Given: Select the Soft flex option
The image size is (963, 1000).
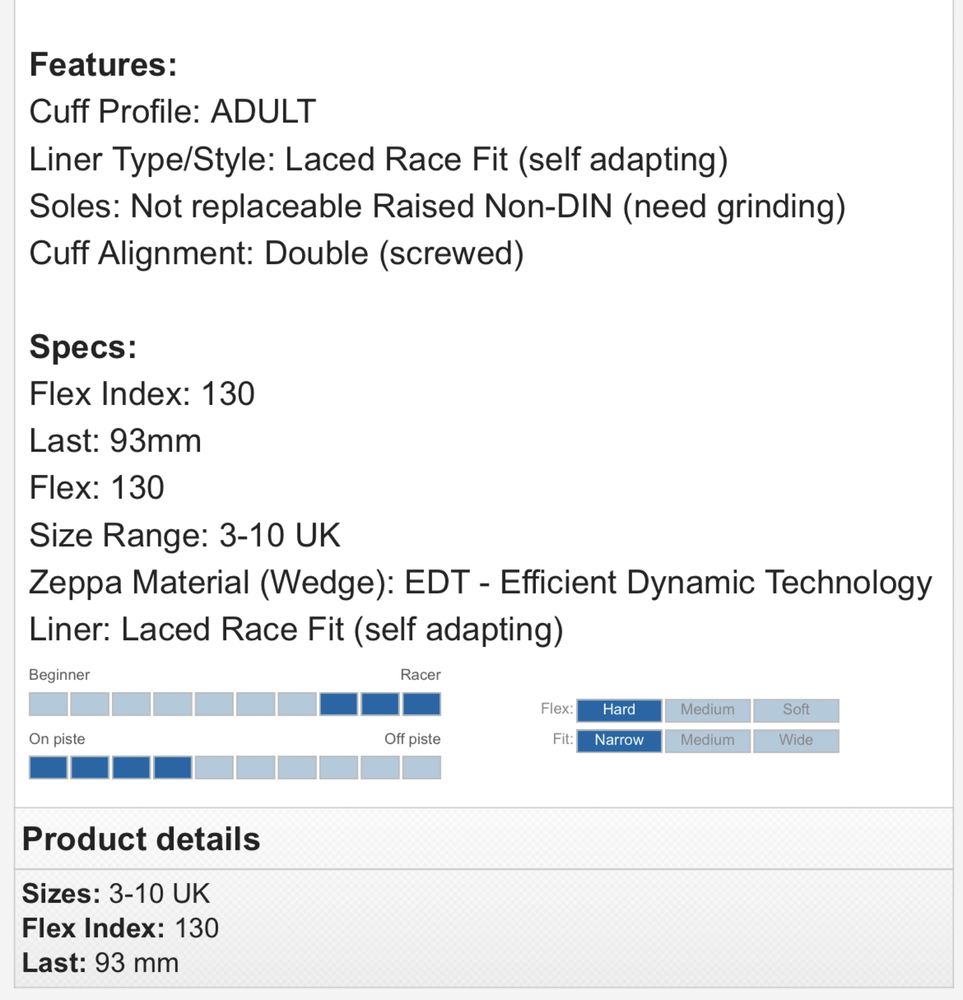Looking at the screenshot, I should coord(796,710).
